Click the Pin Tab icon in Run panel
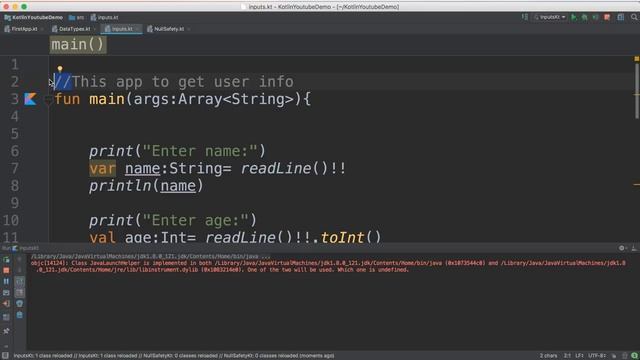The width and height of the screenshot is (640, 360). tap(6, 331)
